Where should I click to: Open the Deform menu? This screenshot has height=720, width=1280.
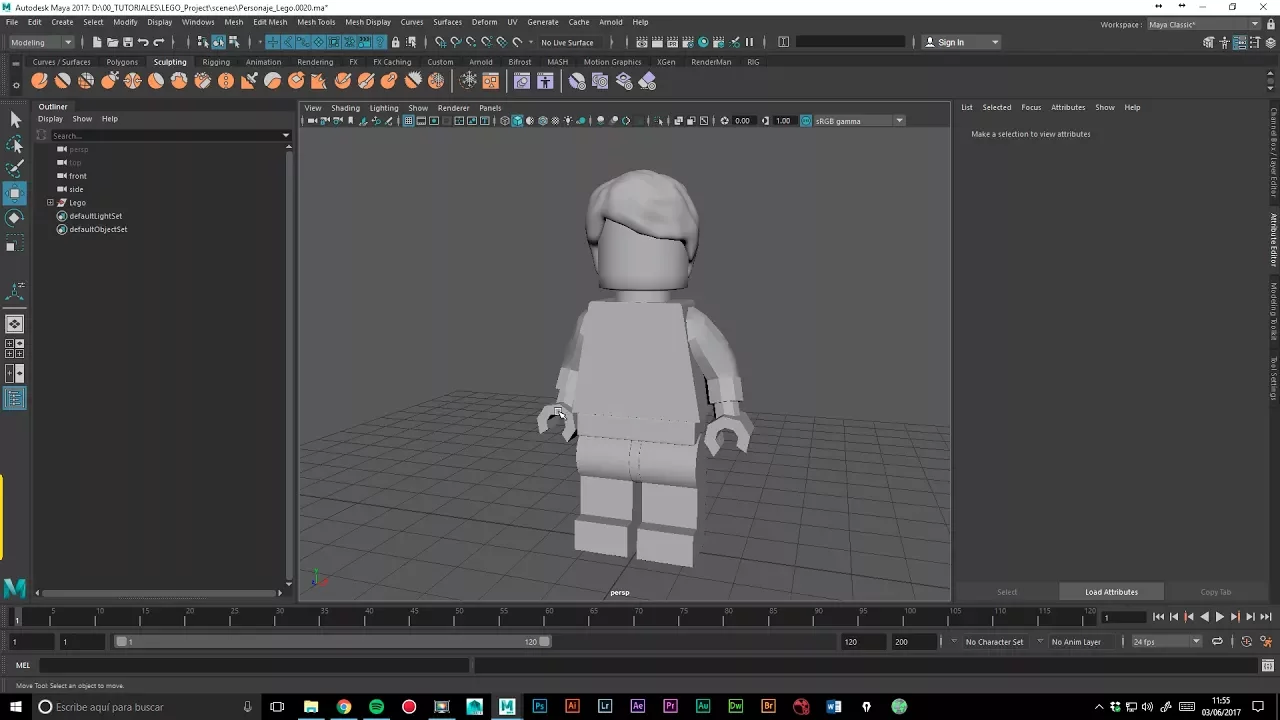(x=484, y=22)
